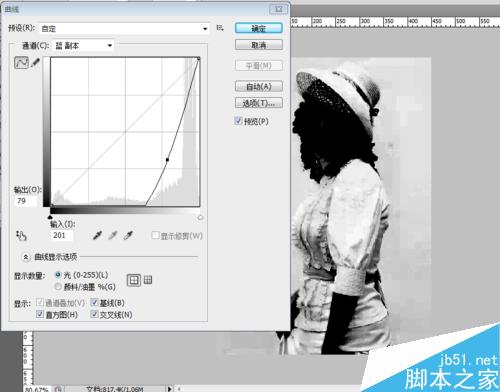This screenshot has height=392, width=500.
Task: Click the Auto (自动) button
Action: (259, 87)
